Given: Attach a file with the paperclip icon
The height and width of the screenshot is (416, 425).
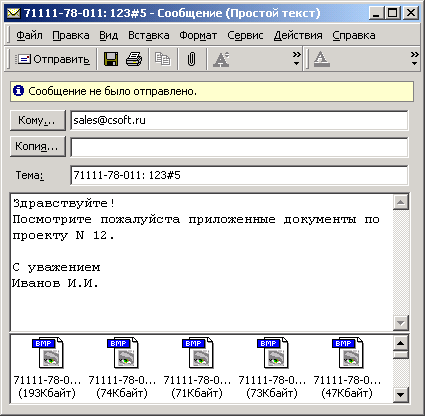Looking at the screenshot, I should [191, 59].
